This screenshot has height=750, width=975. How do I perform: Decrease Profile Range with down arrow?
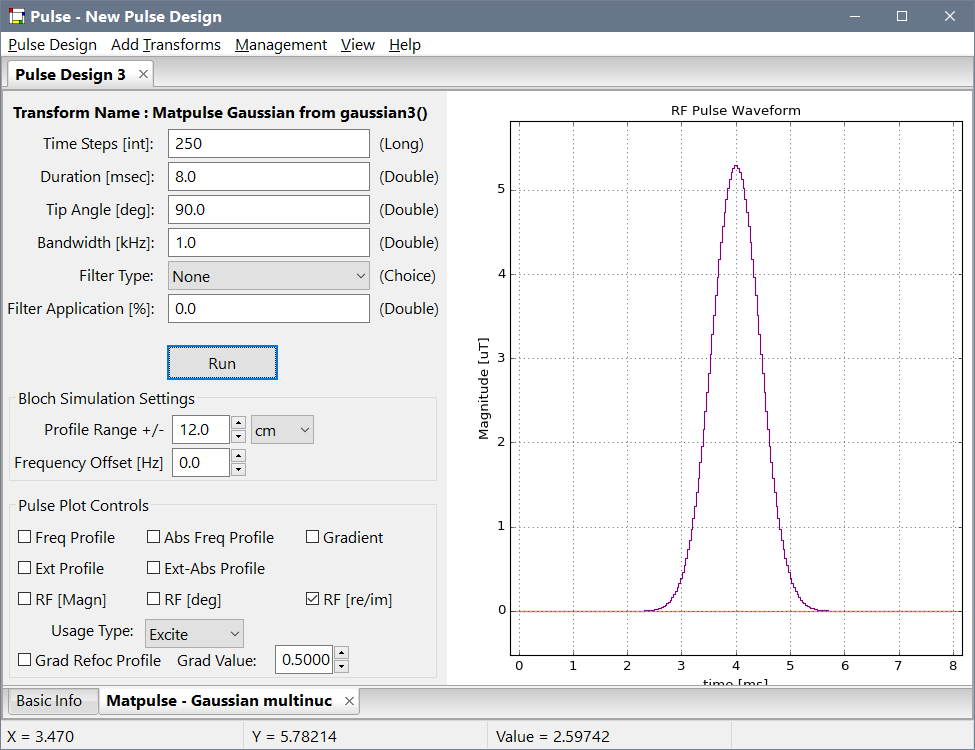[238, 437]
